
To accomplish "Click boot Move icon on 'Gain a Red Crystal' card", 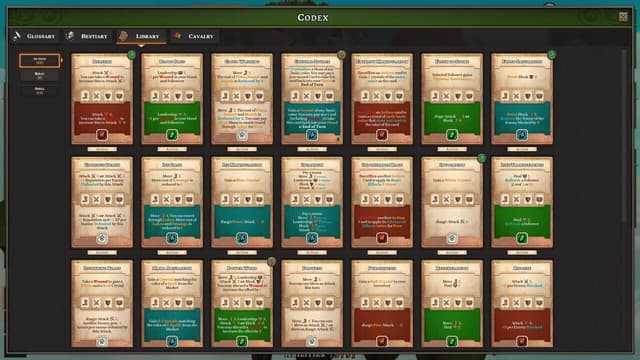I will 365,302.
